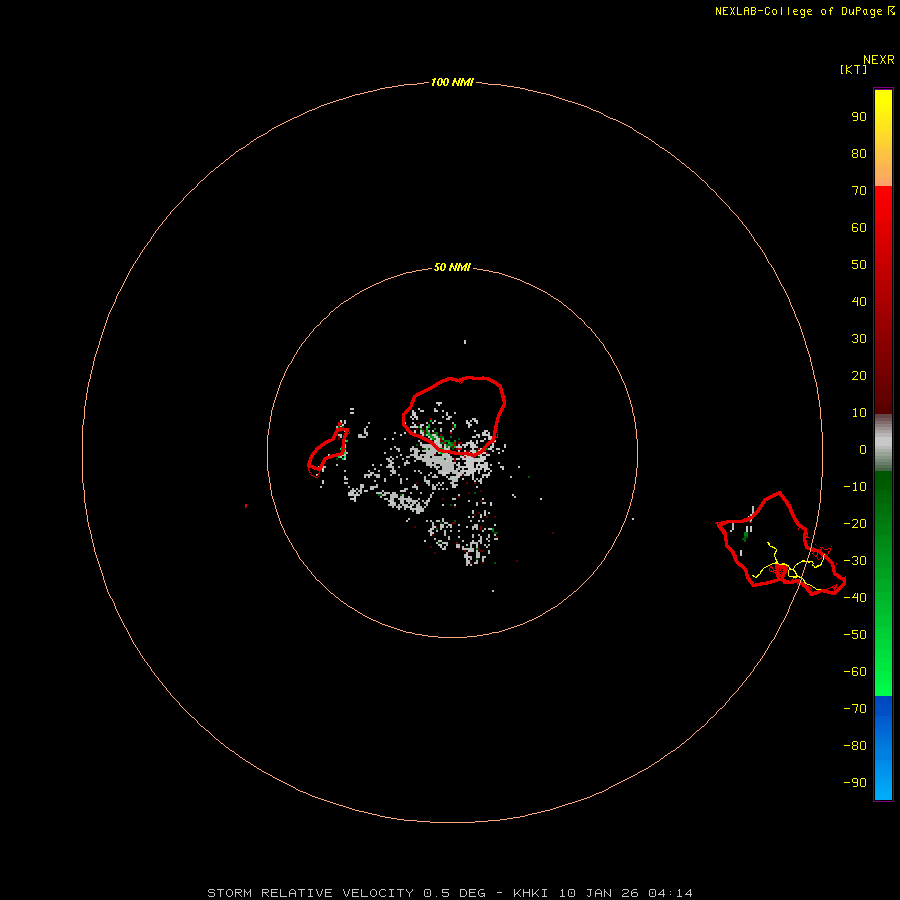The image size is (900, 900).
Task: Click the 60 value on the velocity scale
Action: pyautogui.click(x=859, y=227)
